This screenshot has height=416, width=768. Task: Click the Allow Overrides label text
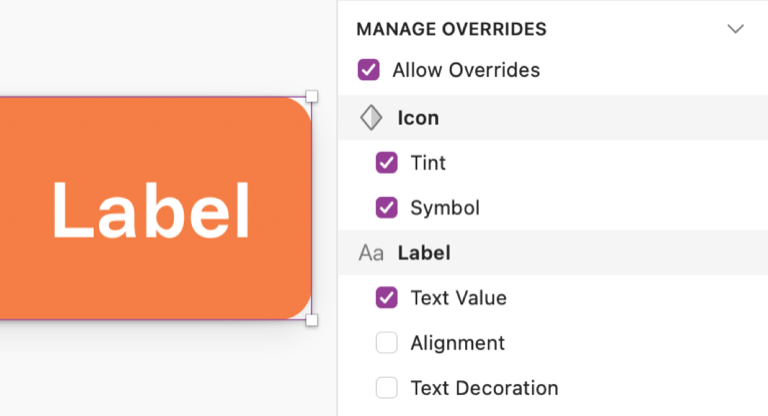[x=466, y=70]
